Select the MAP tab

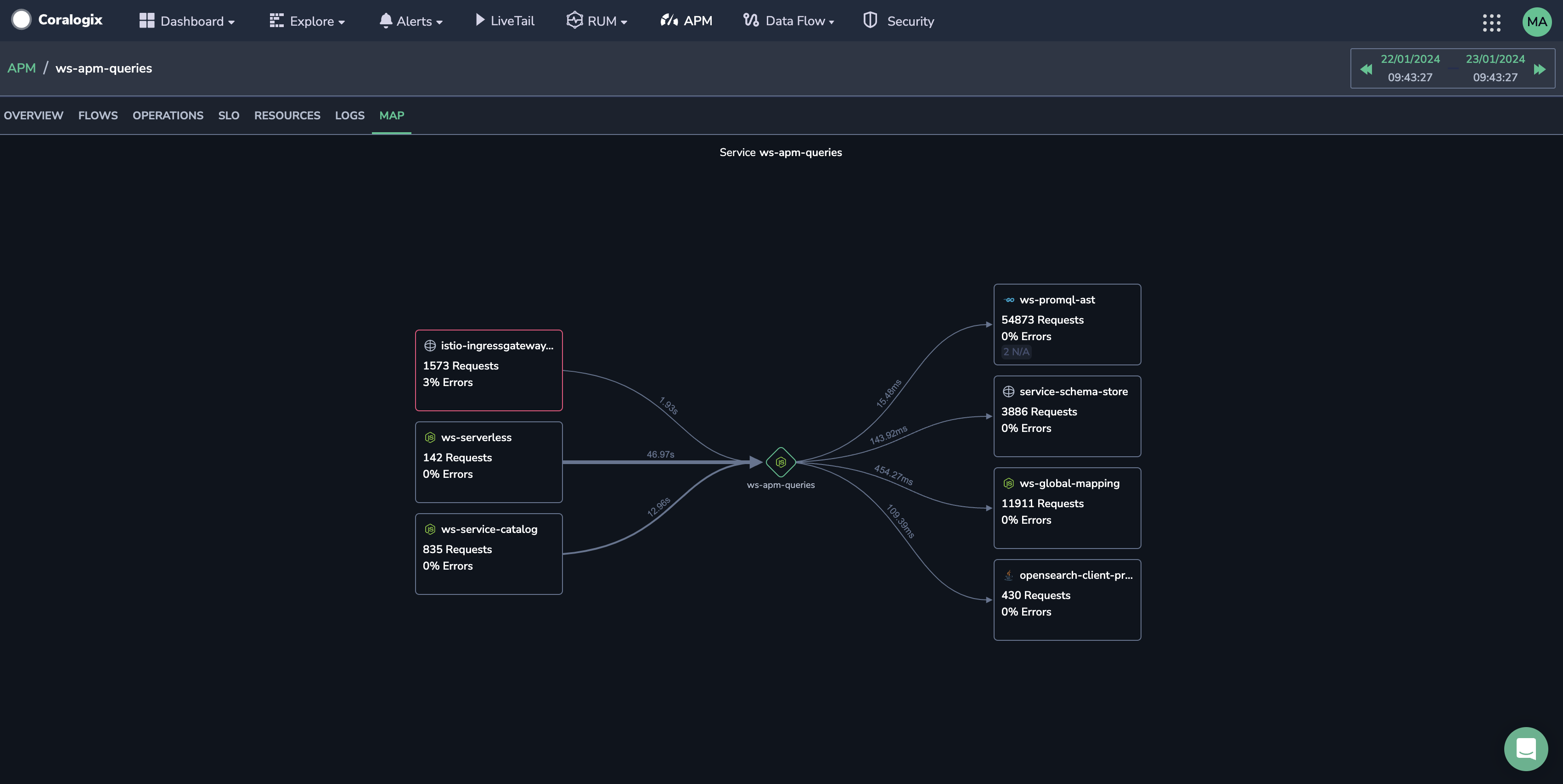(x=391, y=115)
